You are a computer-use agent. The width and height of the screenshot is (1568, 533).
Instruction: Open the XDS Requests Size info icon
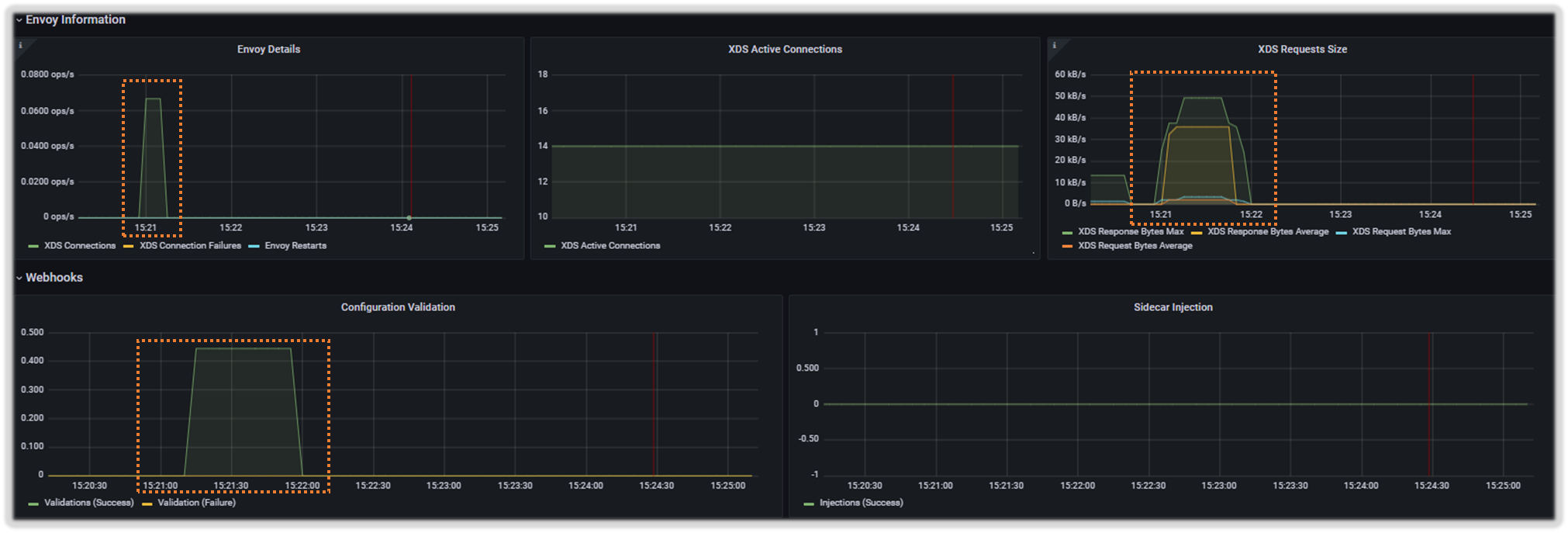coord(1054,46)
